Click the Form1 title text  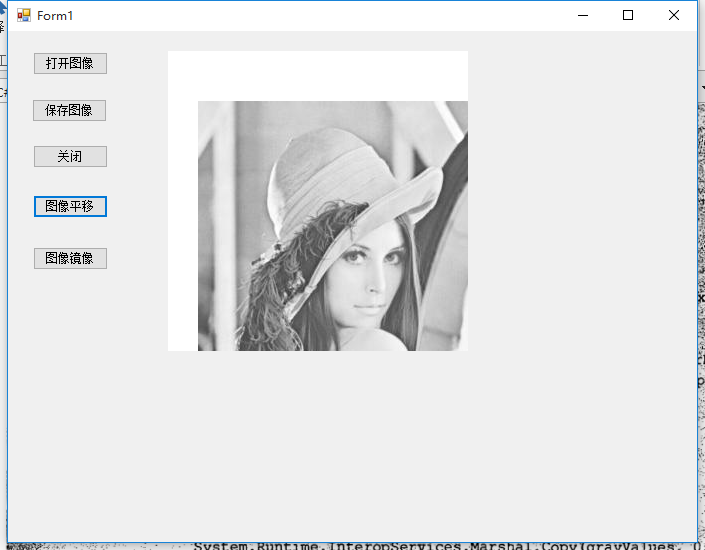tap(55, 16)
